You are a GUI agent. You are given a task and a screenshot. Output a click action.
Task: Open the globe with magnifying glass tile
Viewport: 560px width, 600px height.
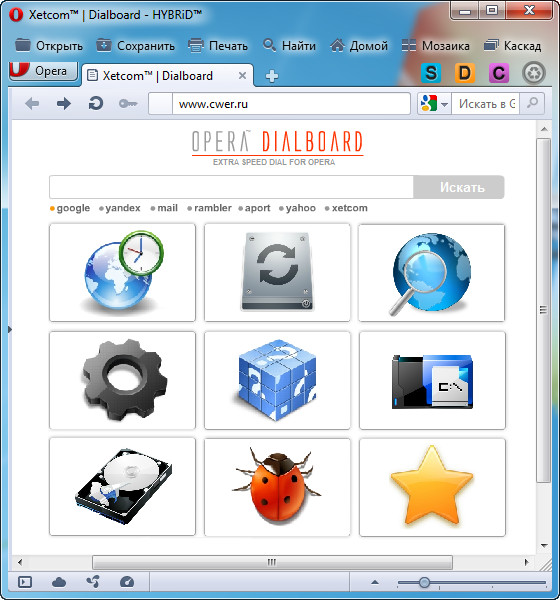click(432, 272)
